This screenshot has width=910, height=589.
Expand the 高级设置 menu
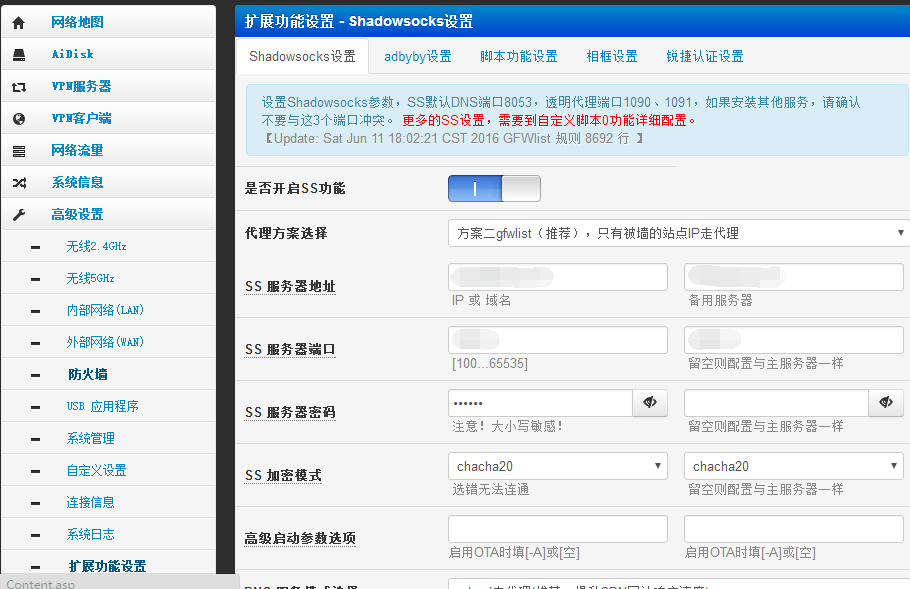click(77, 214)
